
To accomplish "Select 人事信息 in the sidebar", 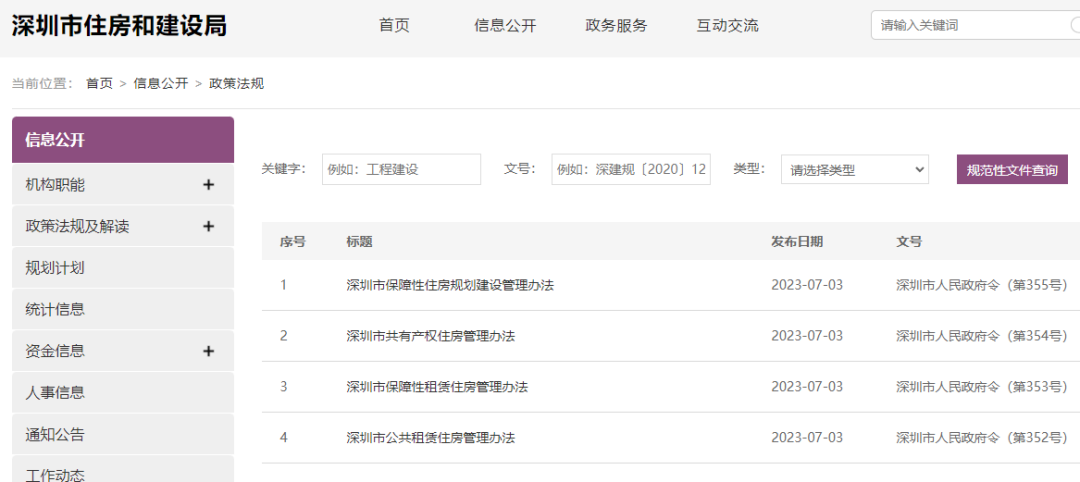I will [123, 392].
